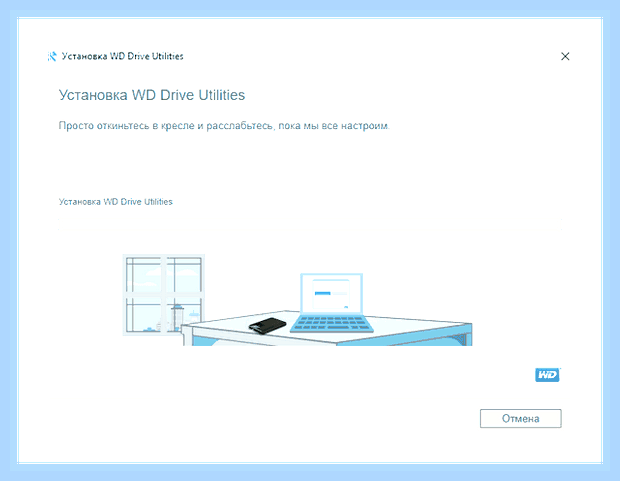Click the title bar text 'Установка WD Drive Utilities'

123,56
